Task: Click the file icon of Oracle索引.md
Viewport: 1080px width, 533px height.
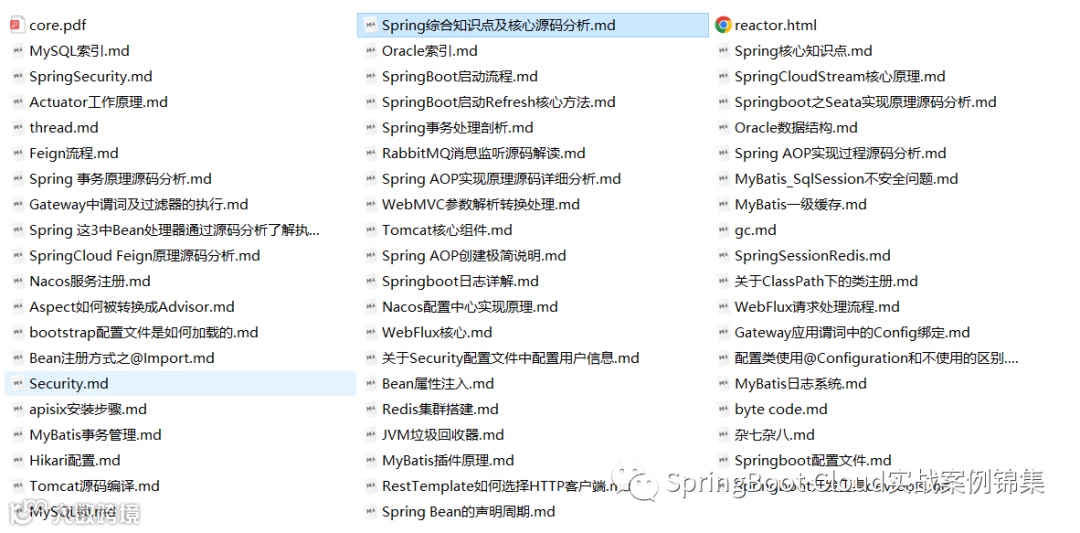Action: 370,51
